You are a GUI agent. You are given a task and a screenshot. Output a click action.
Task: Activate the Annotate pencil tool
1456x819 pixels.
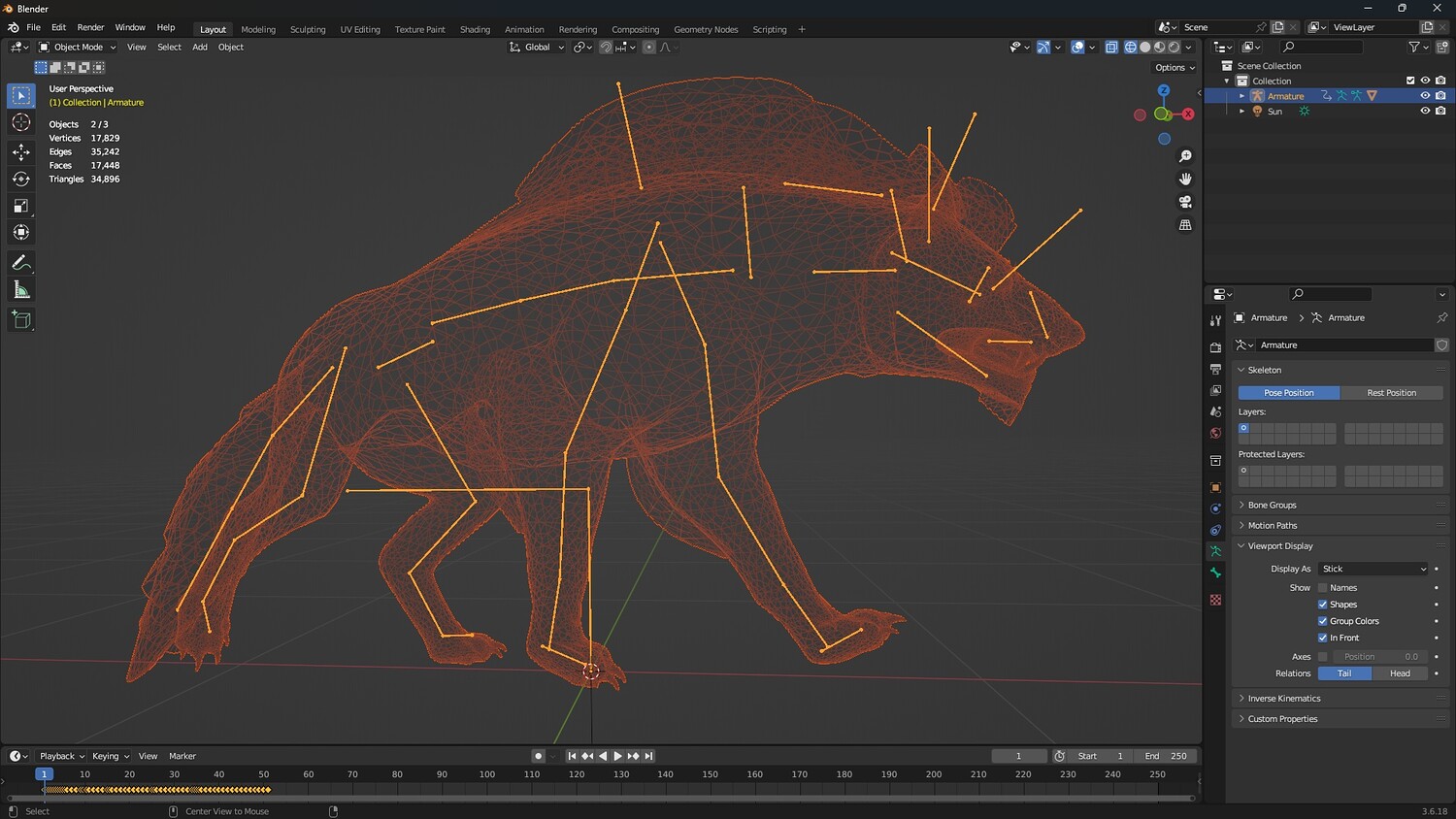point(21,263)
